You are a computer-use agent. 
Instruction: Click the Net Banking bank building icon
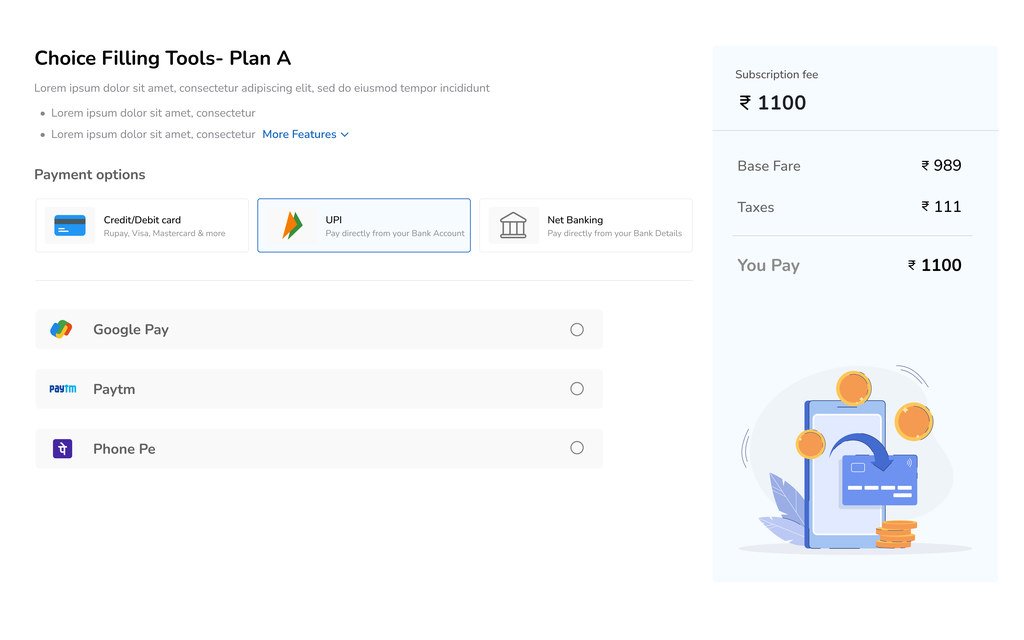513,225
